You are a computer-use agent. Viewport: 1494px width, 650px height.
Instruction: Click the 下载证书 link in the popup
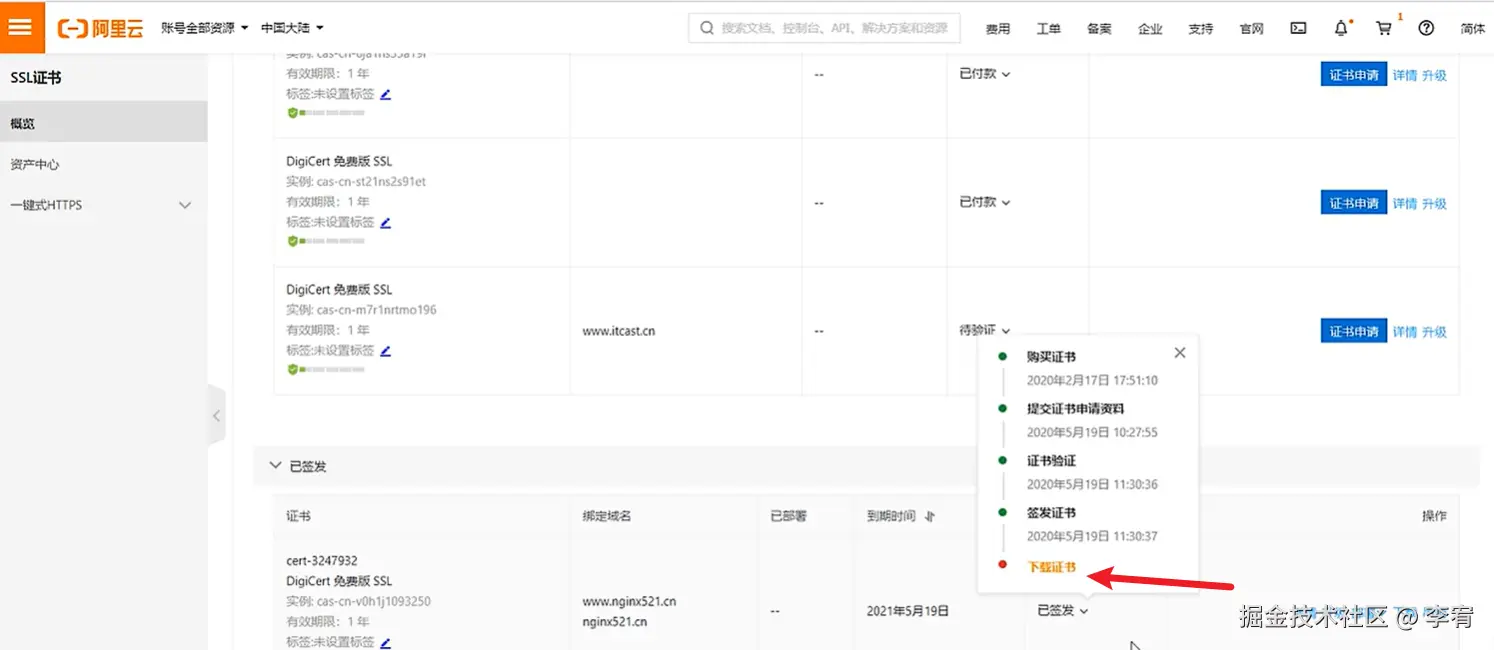click(1051, 567)
